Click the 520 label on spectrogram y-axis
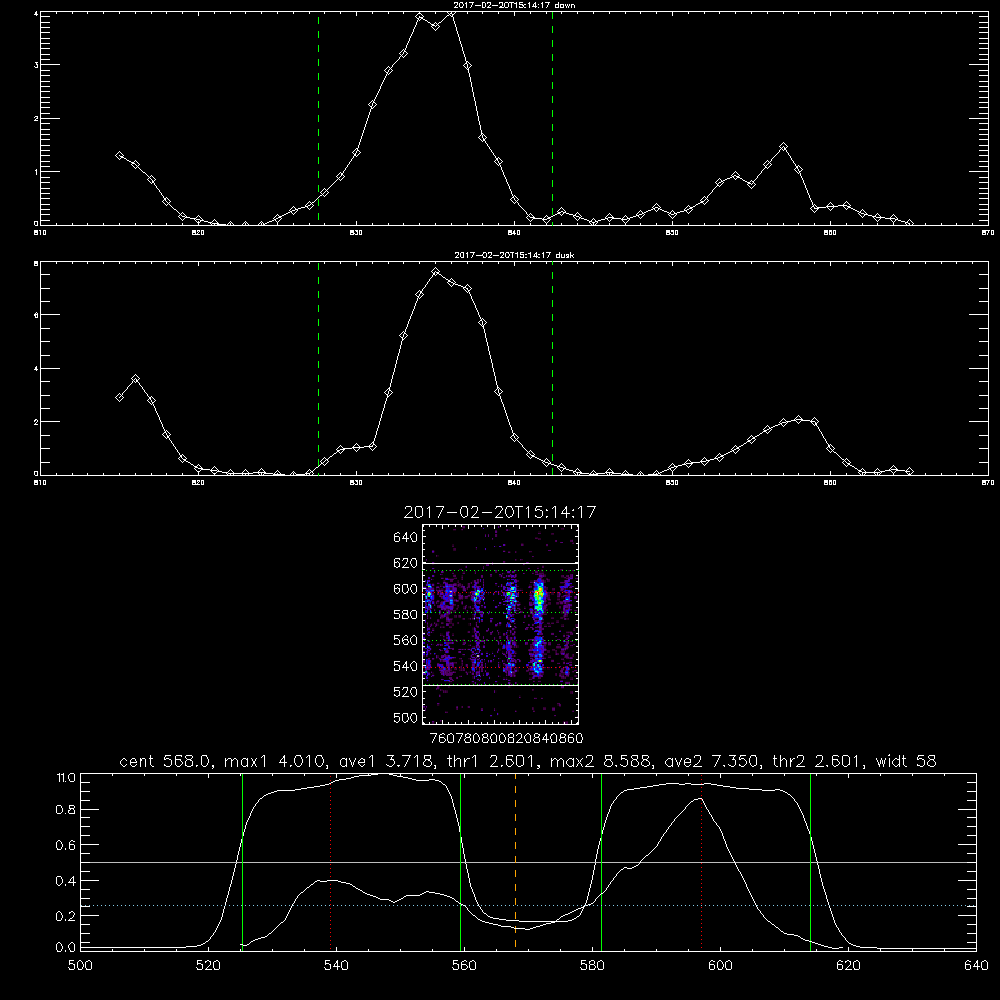The image size is (1000, 1000). click(406, 692)
